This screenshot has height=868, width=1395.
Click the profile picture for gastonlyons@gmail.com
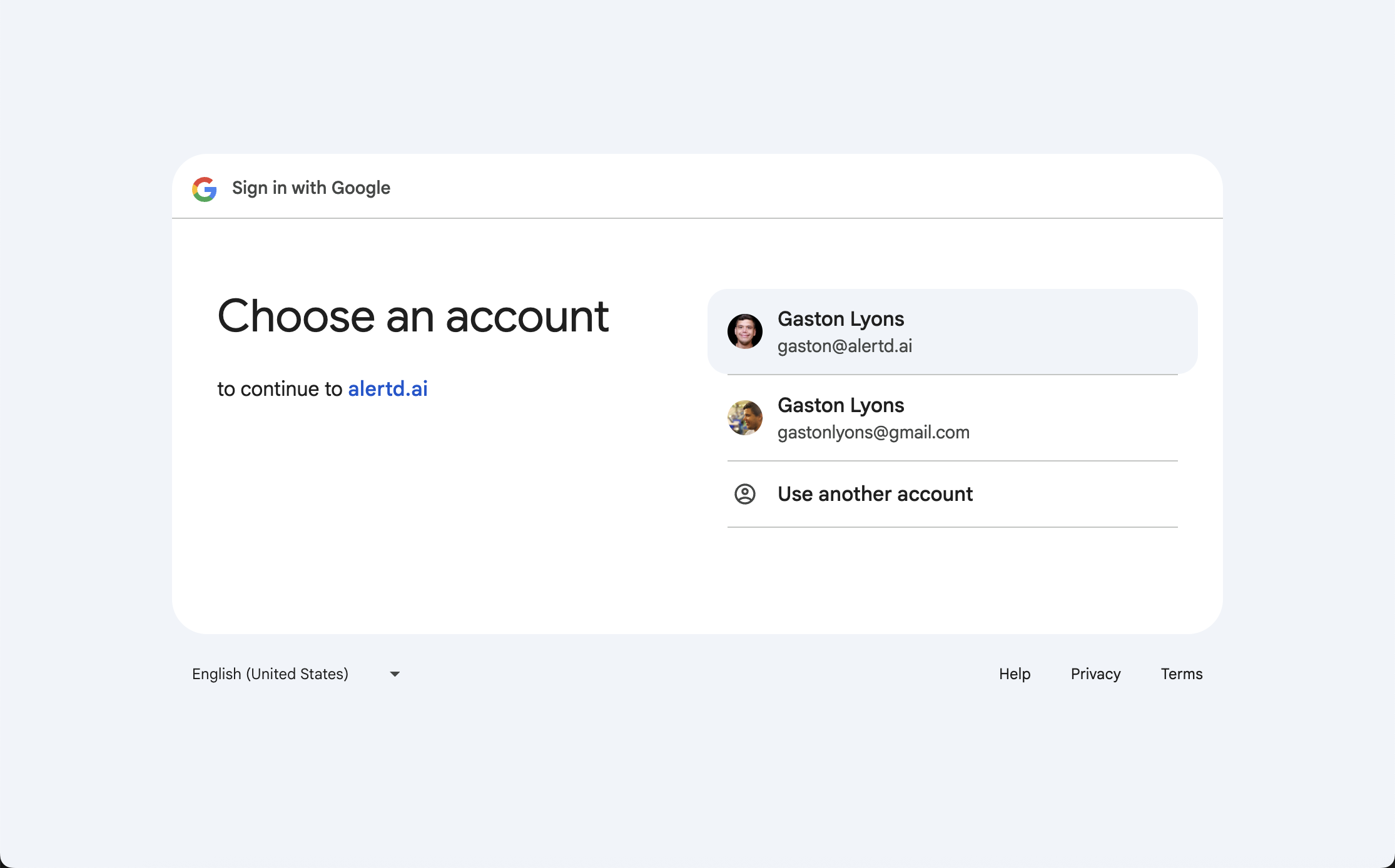coord(744,417)
